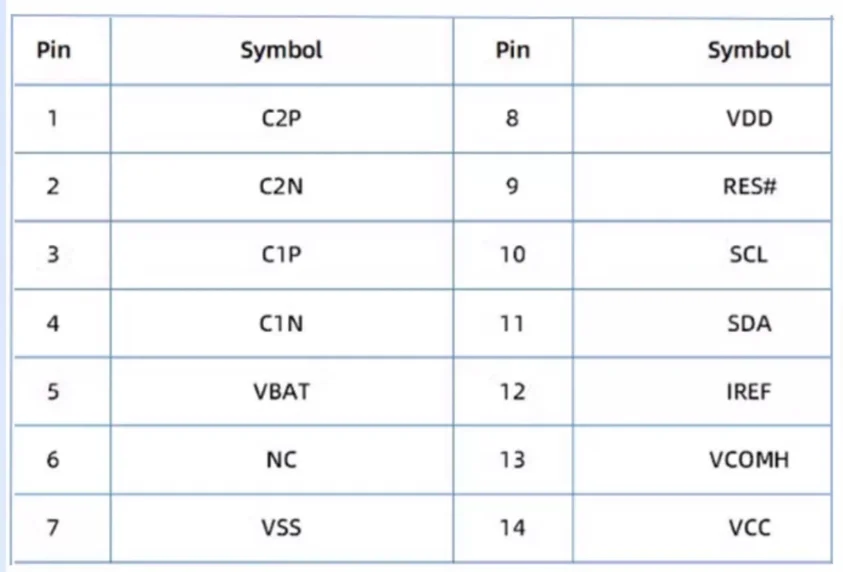Image resolution: width=843 pixels, height=572 pixels.
Task: Select the C2N symbol cell
Action: tap(282, 187)
